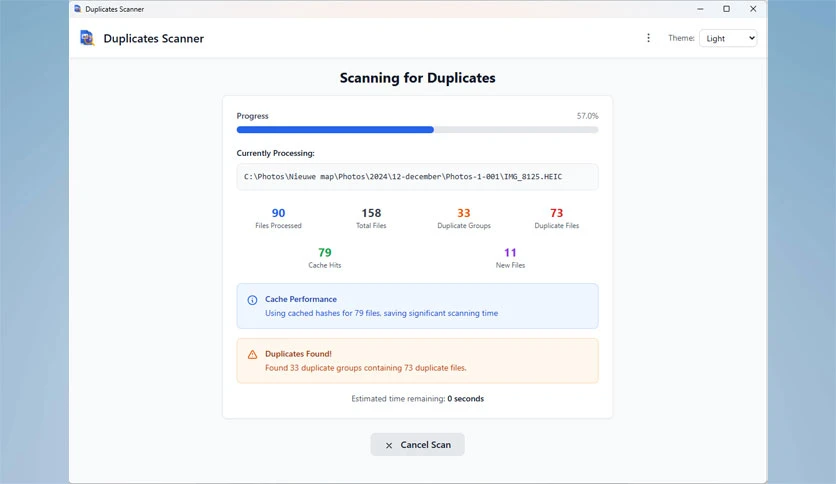Viewport: 836px width, 484px height.
Task: Click the Cache Performance heading
Action: pos(301,299)
